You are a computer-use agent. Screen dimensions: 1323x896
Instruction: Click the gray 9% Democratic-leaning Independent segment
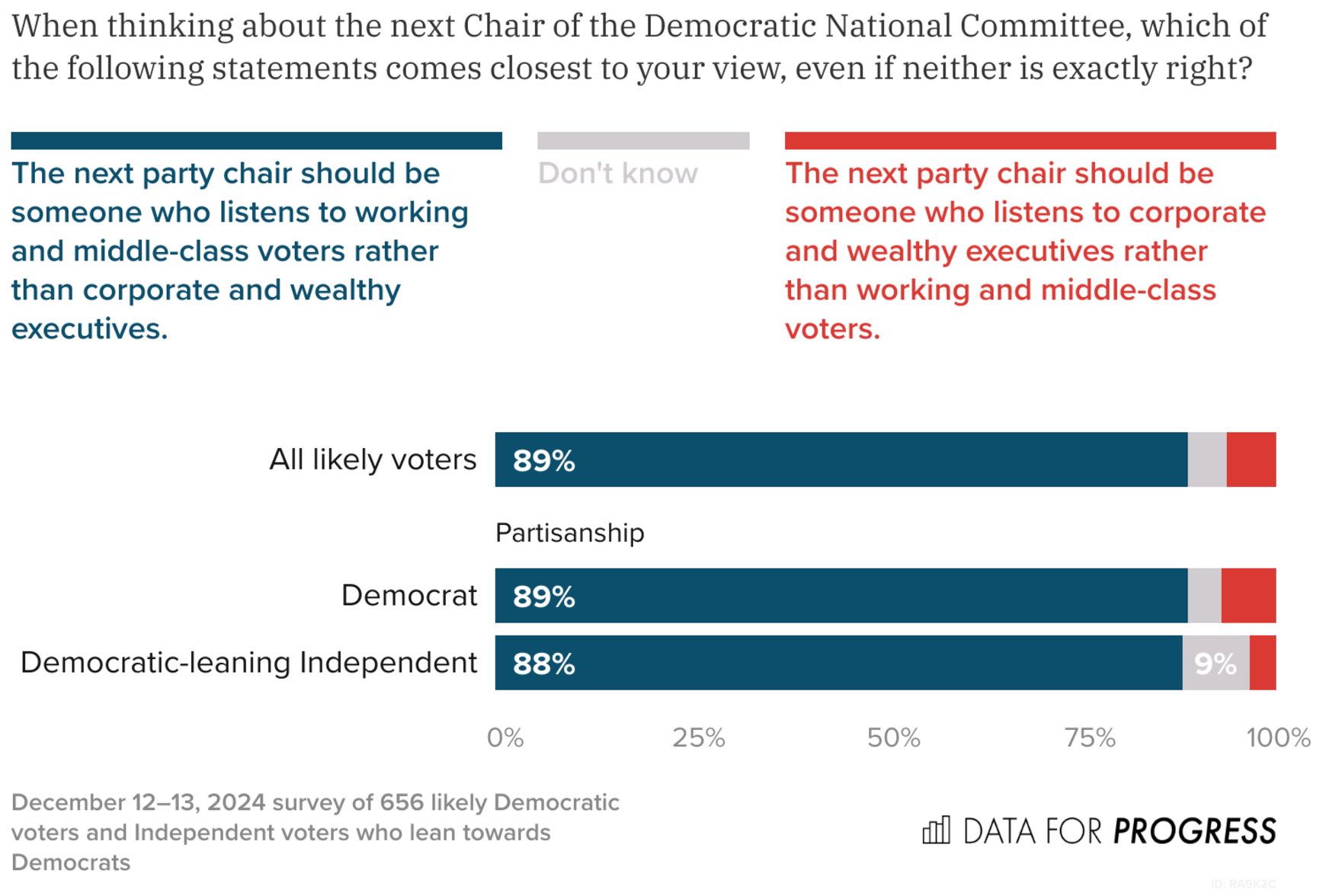(x=1215, y=663)
